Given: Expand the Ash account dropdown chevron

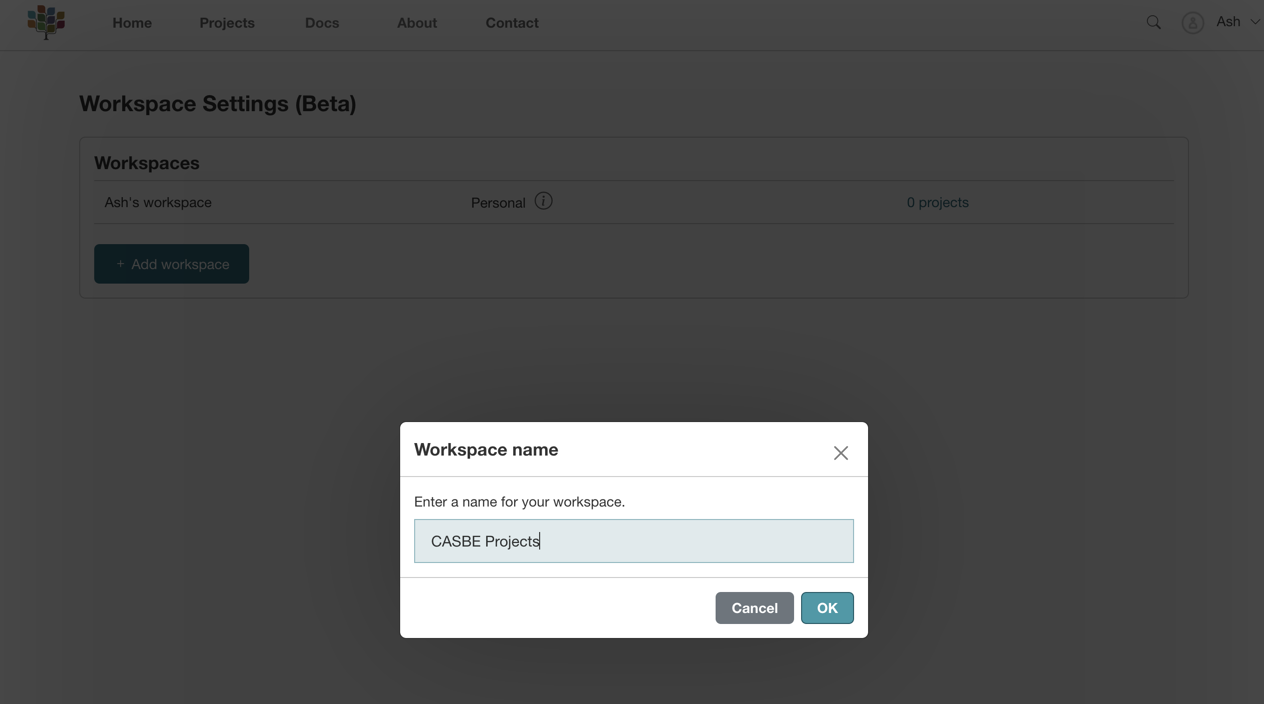Looking at the screenshot, I should click(x=1254, y=22).
